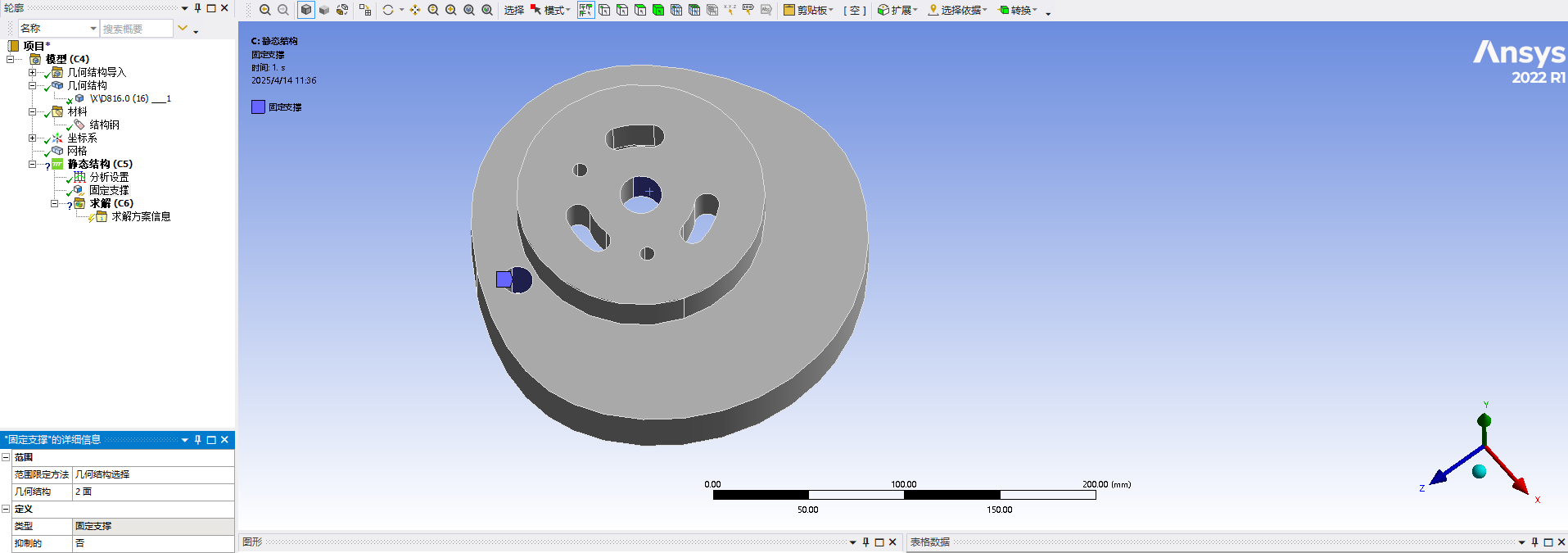The image size is (1568, 553).
Task: Switch to shaded exterior display icon
Action: pos(324,10)
